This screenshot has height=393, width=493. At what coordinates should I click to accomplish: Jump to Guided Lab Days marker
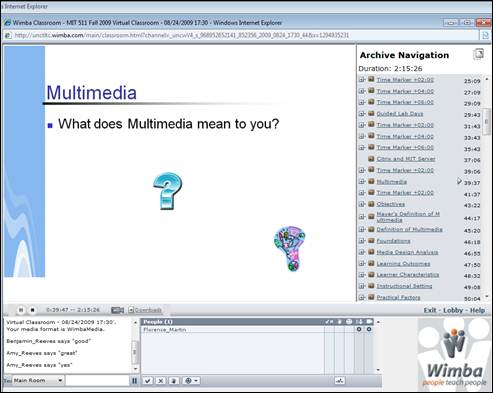coord(400,114)
